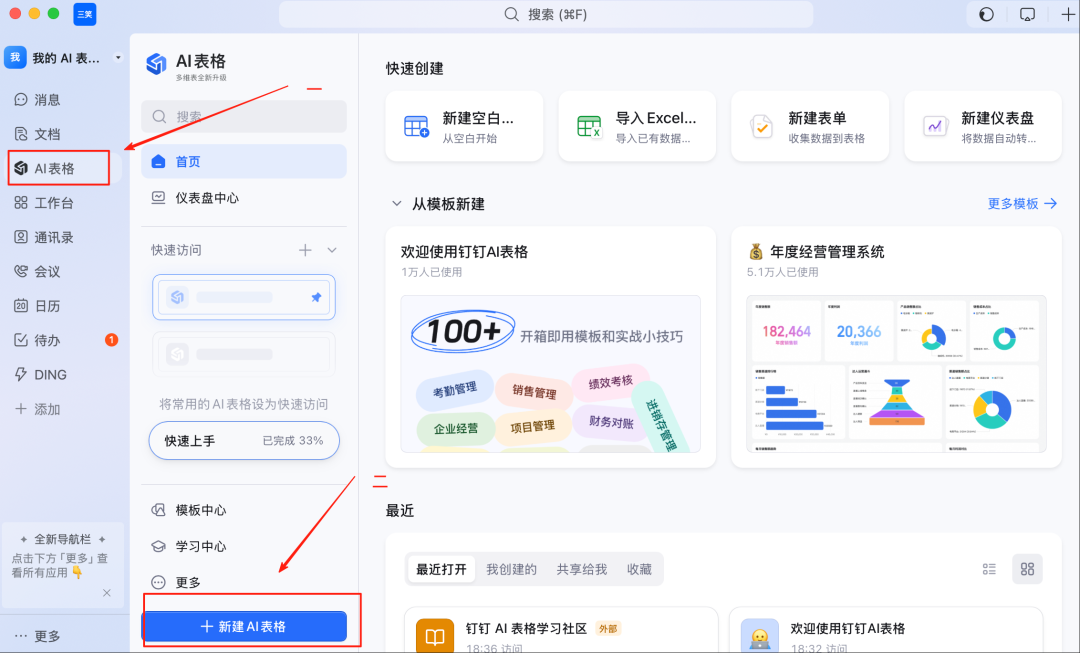The image size is (1080, 653).
Task: Click the plus icon in title bar
Action: [1068, 14]
